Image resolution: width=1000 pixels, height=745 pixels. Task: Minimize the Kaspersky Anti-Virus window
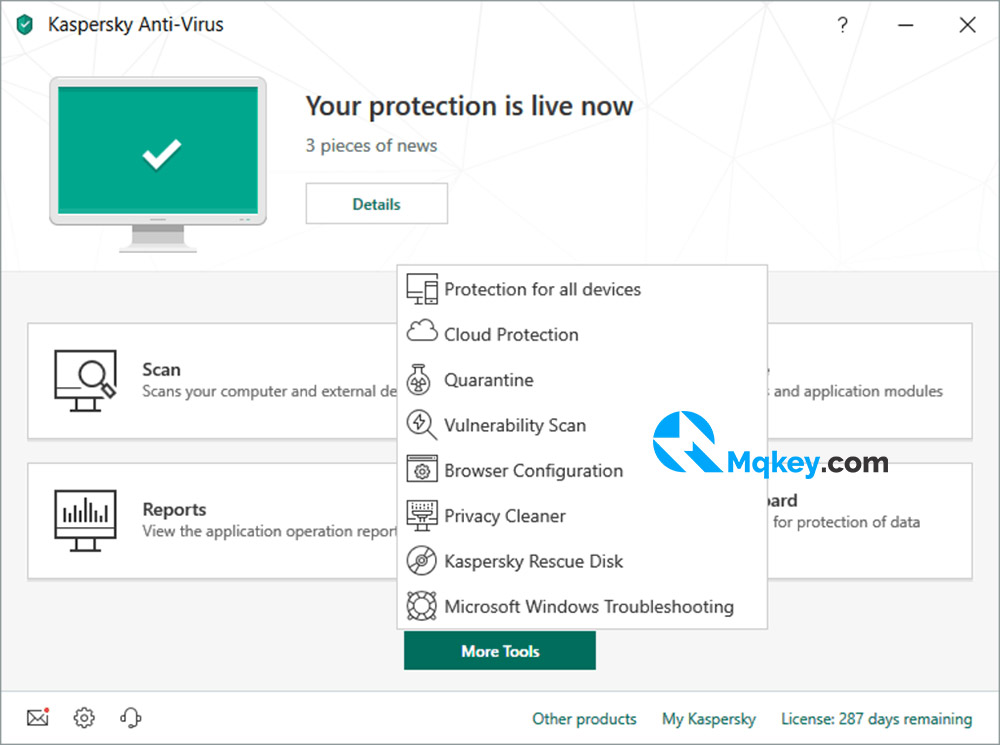[x=906, y=25]
